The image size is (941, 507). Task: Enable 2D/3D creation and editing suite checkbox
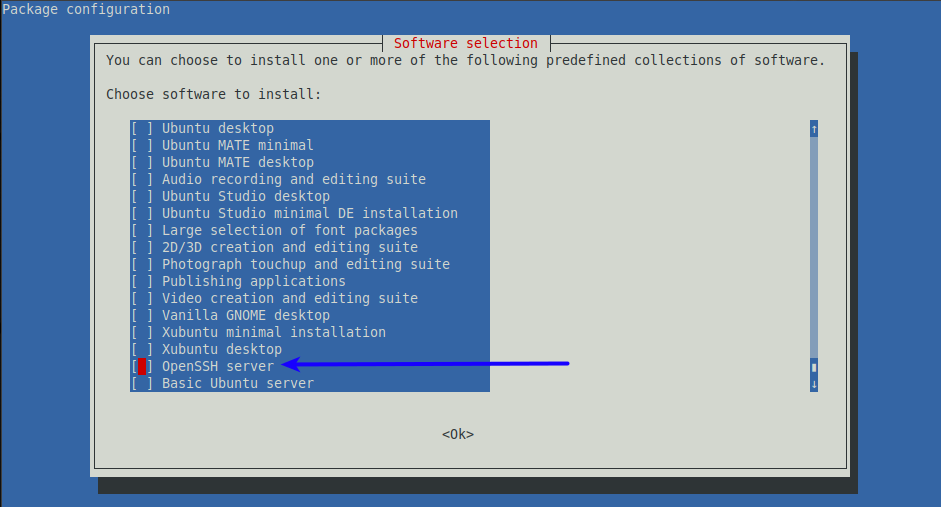pos(142,247)
